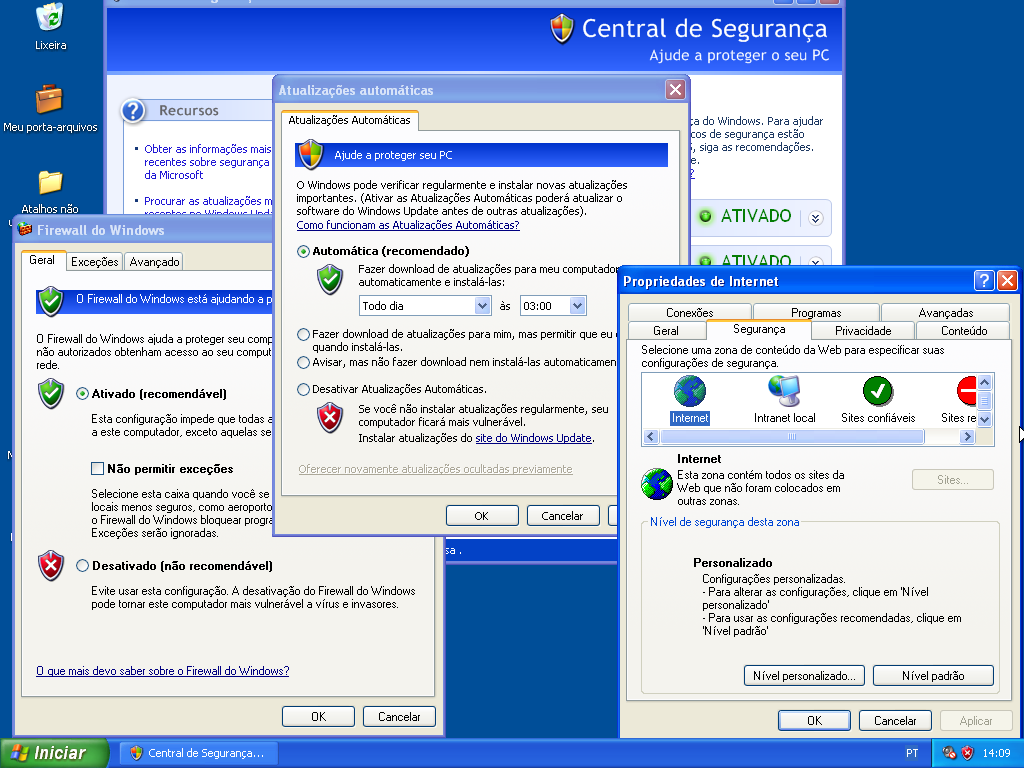Viewport: 1024px width, 768px height.
Task: Click the 14:09 clock in system tray
Action: [996, 753]
